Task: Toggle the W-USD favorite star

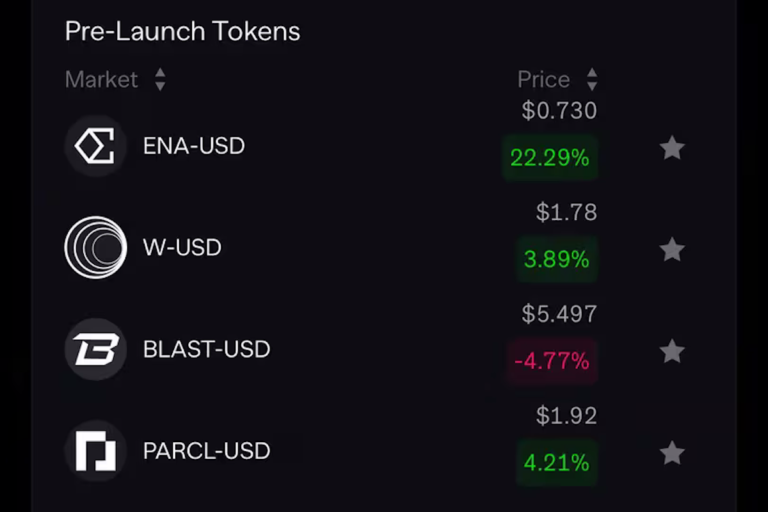Action: [x=672, y=249]
